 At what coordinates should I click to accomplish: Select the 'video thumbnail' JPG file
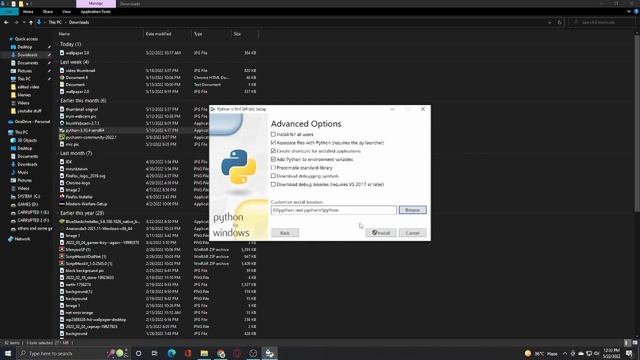point(80,71)
